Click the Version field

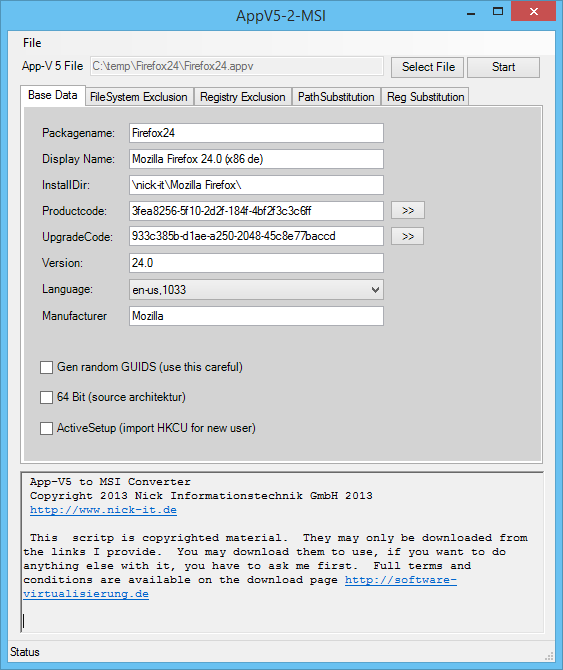(256, 263)
